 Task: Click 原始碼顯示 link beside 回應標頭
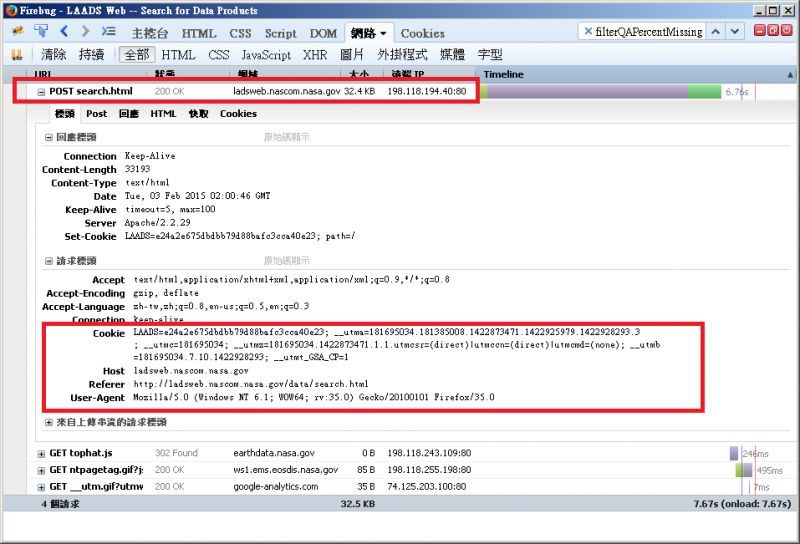pos(286,137)
